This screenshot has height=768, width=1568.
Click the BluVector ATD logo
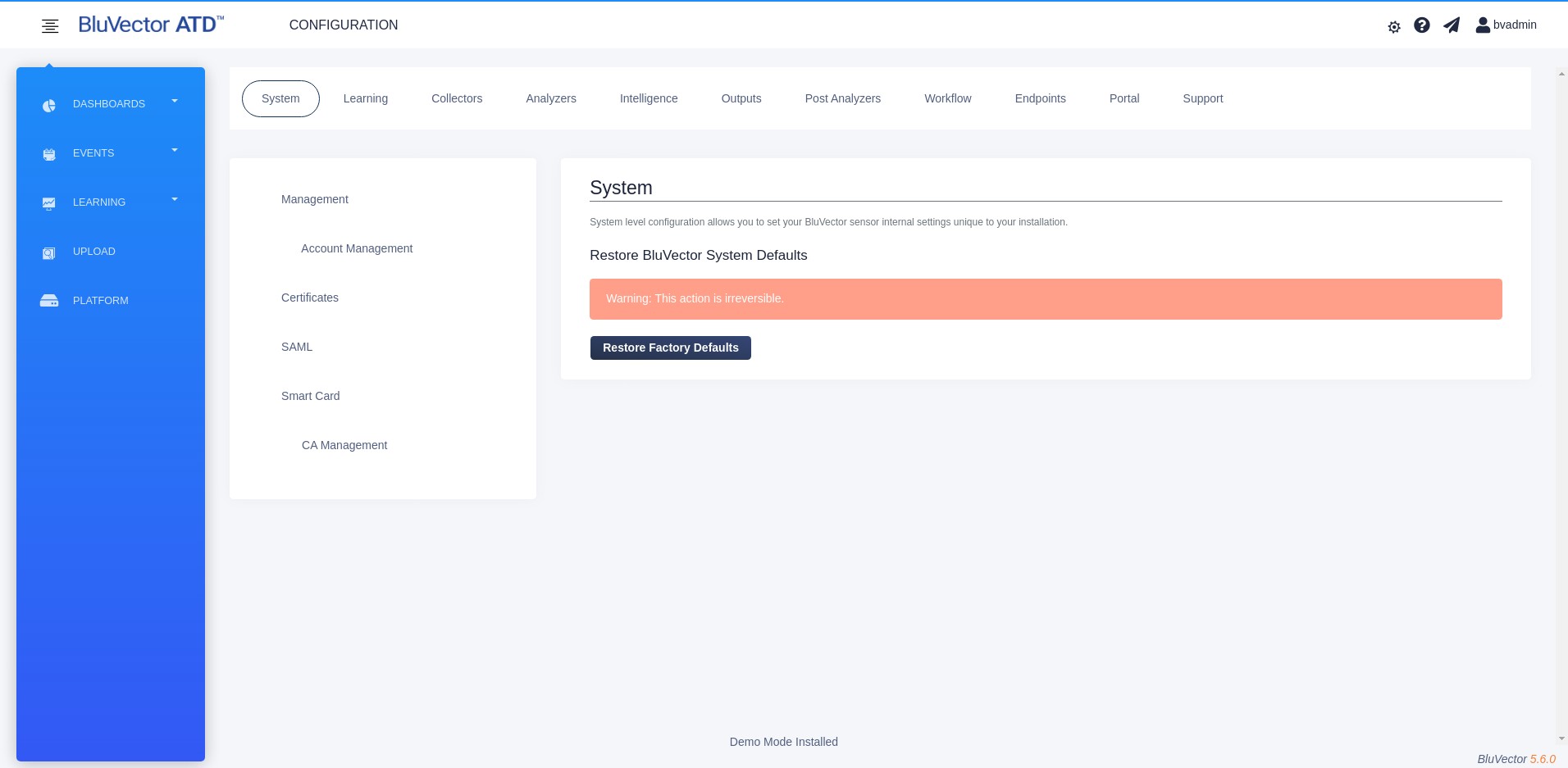(x=151, y=25)
